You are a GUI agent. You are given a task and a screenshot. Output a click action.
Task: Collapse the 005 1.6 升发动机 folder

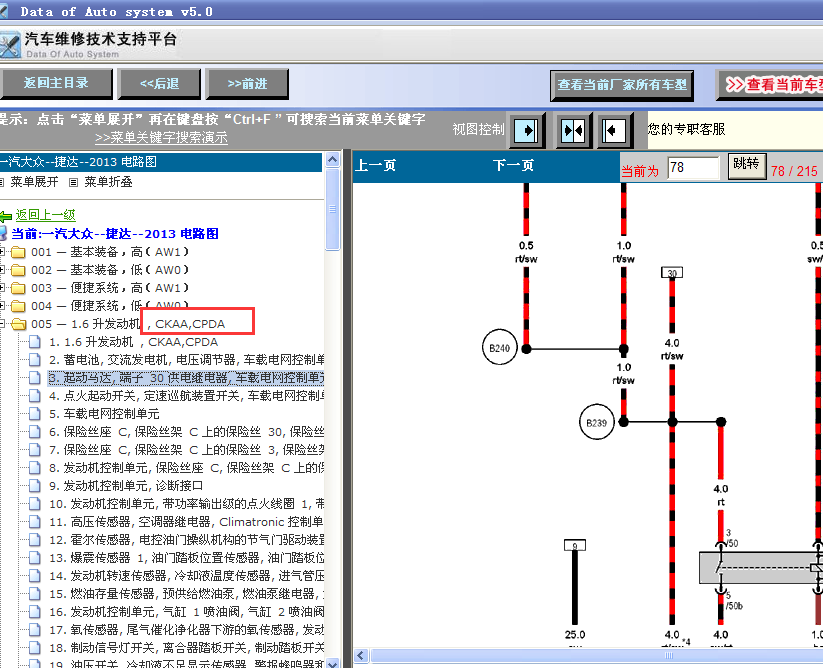pos(2,324)
